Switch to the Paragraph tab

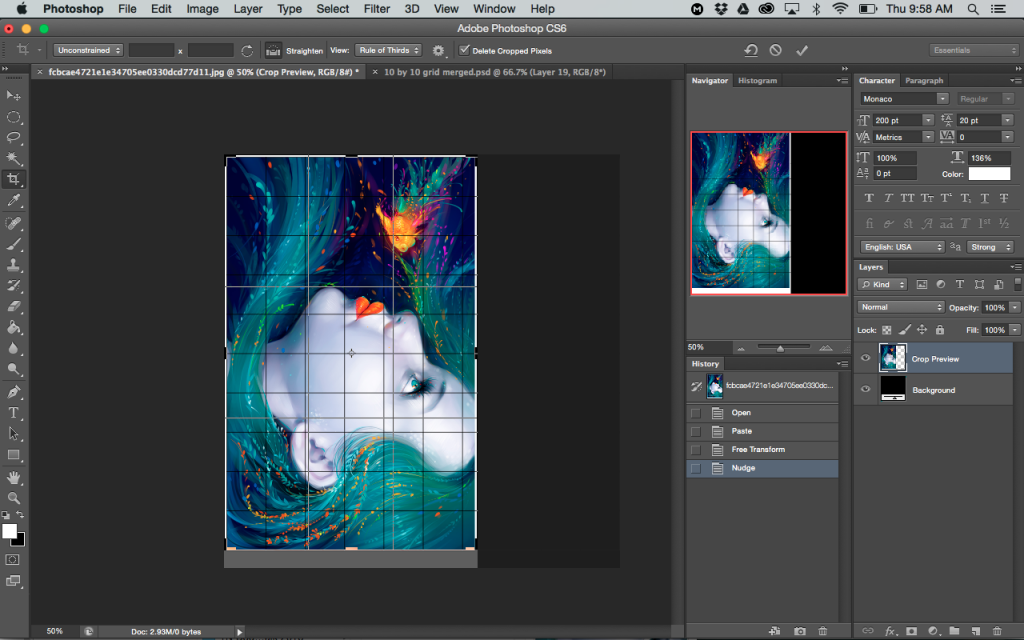click(x=924, y=80)
